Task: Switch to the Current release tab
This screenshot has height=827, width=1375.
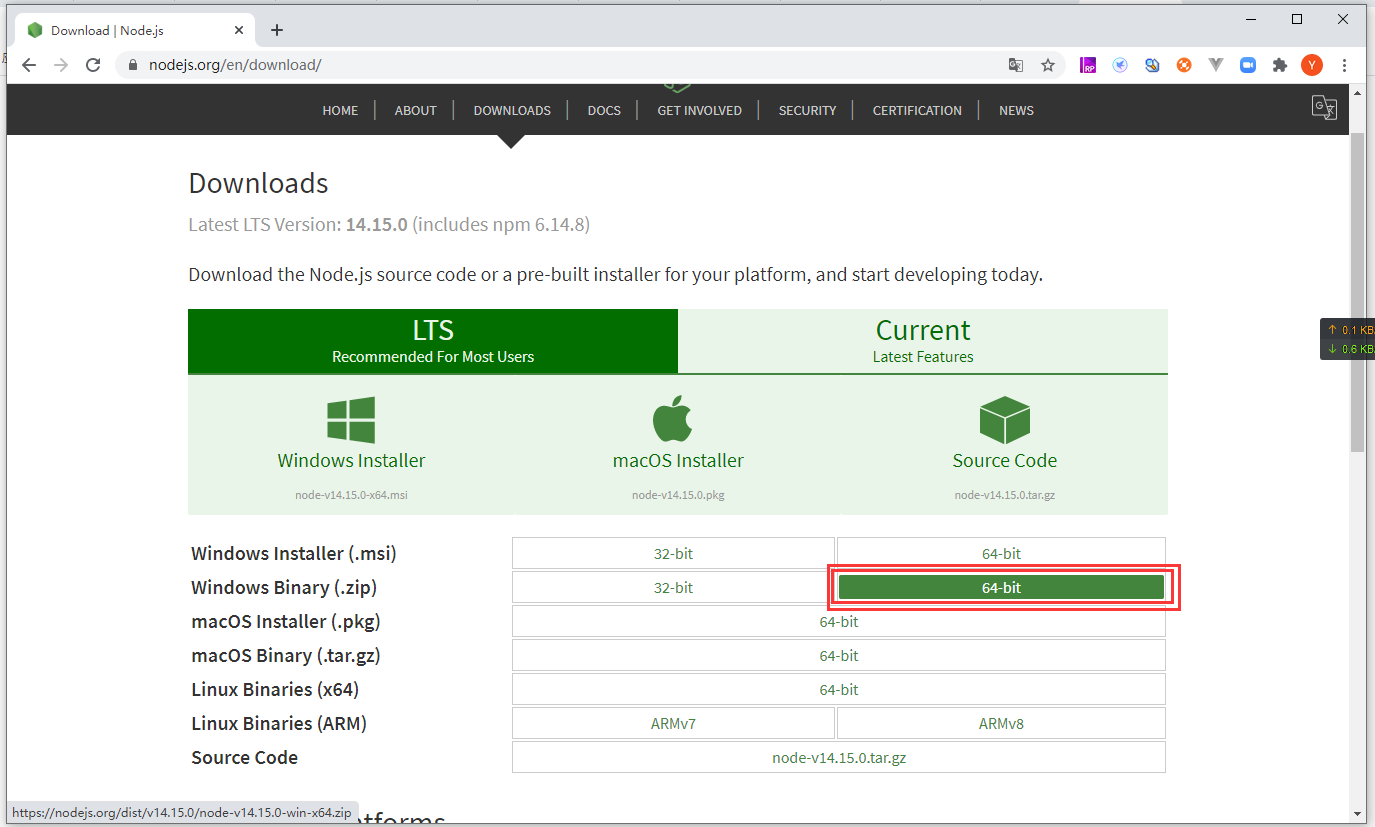Action: [x=923, y=341]
